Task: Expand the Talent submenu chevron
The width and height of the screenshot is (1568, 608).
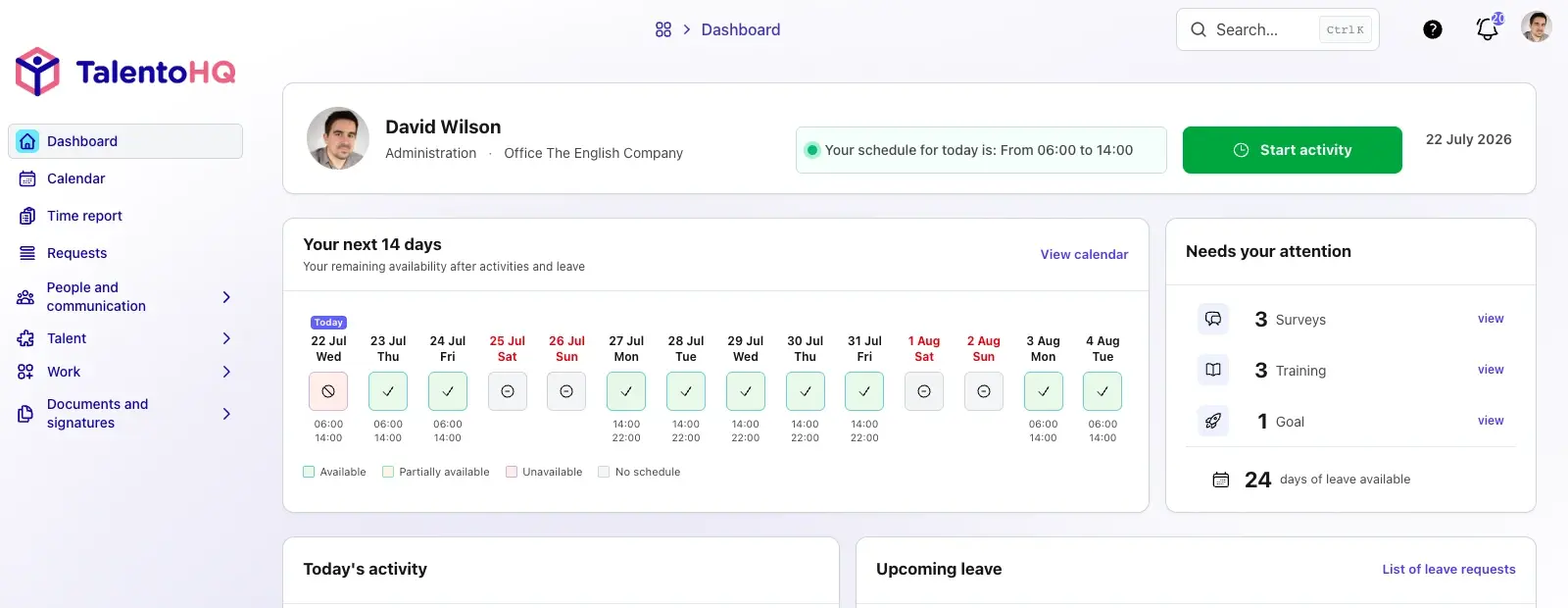Action: click(226, 338)
